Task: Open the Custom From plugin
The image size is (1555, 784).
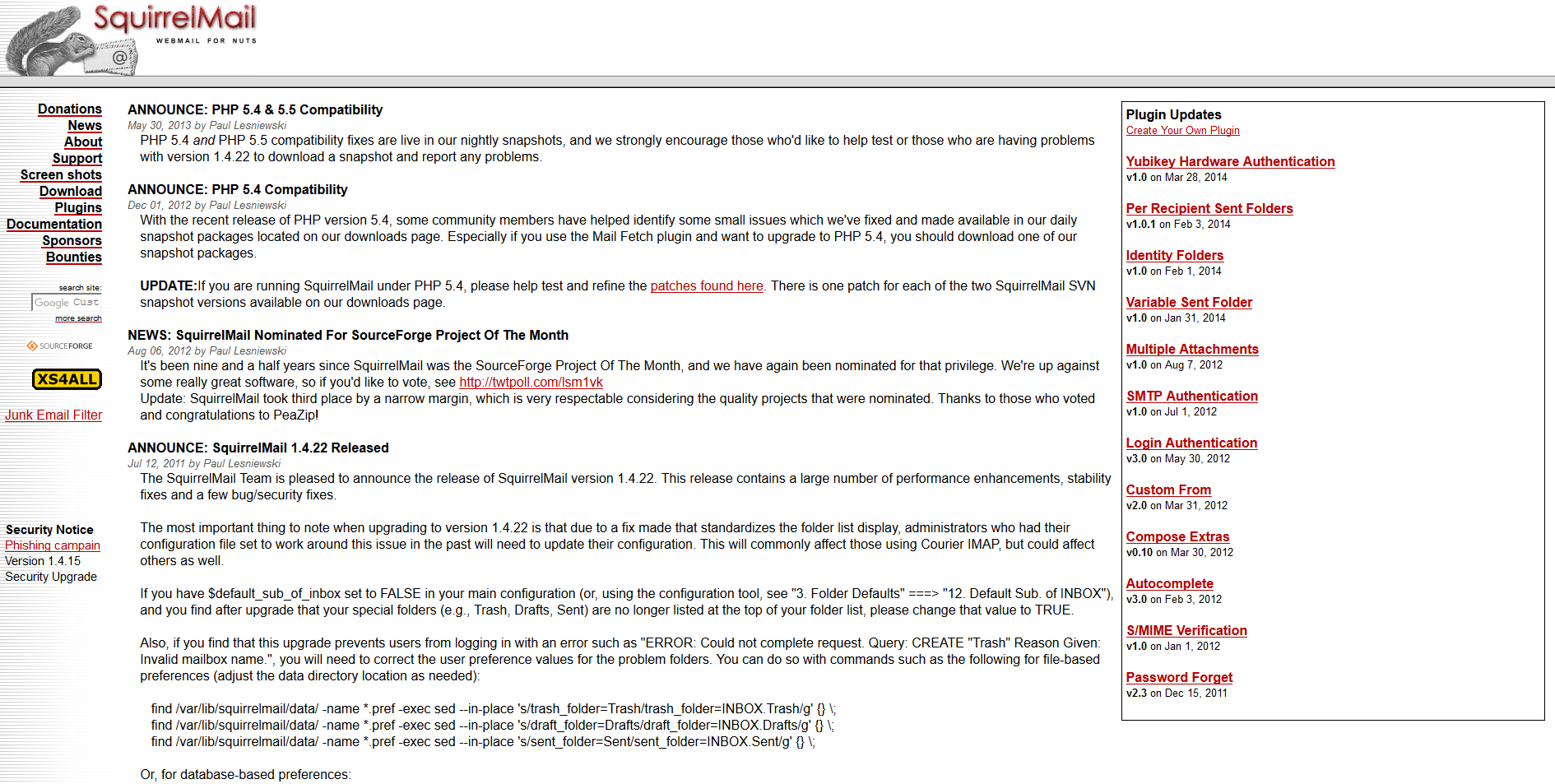Action: click(1168, 490)
